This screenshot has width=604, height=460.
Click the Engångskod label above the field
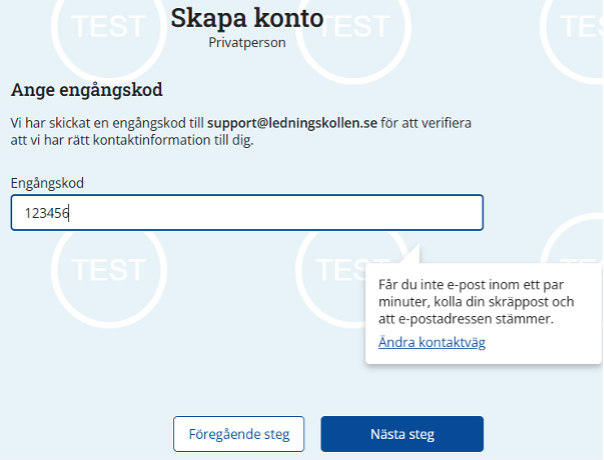point(47,183)
